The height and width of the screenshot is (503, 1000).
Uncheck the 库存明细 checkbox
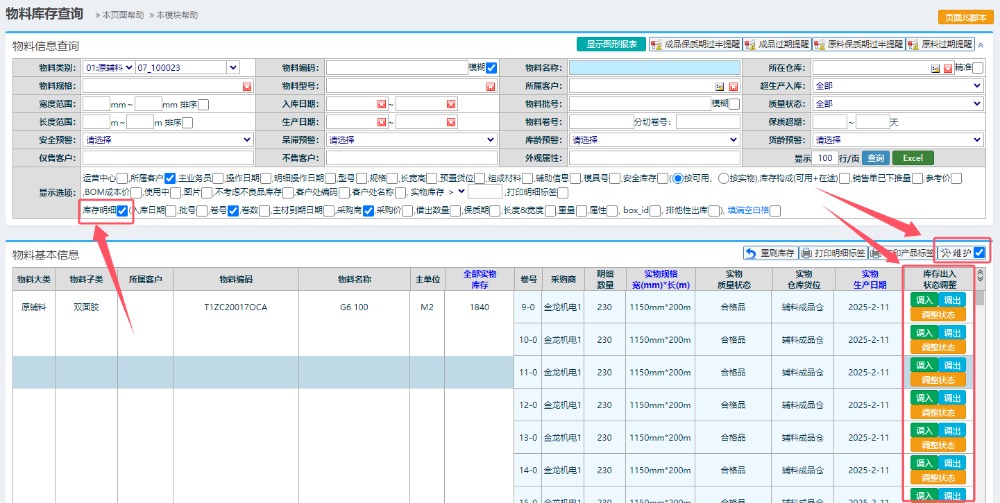click(122, 211)
